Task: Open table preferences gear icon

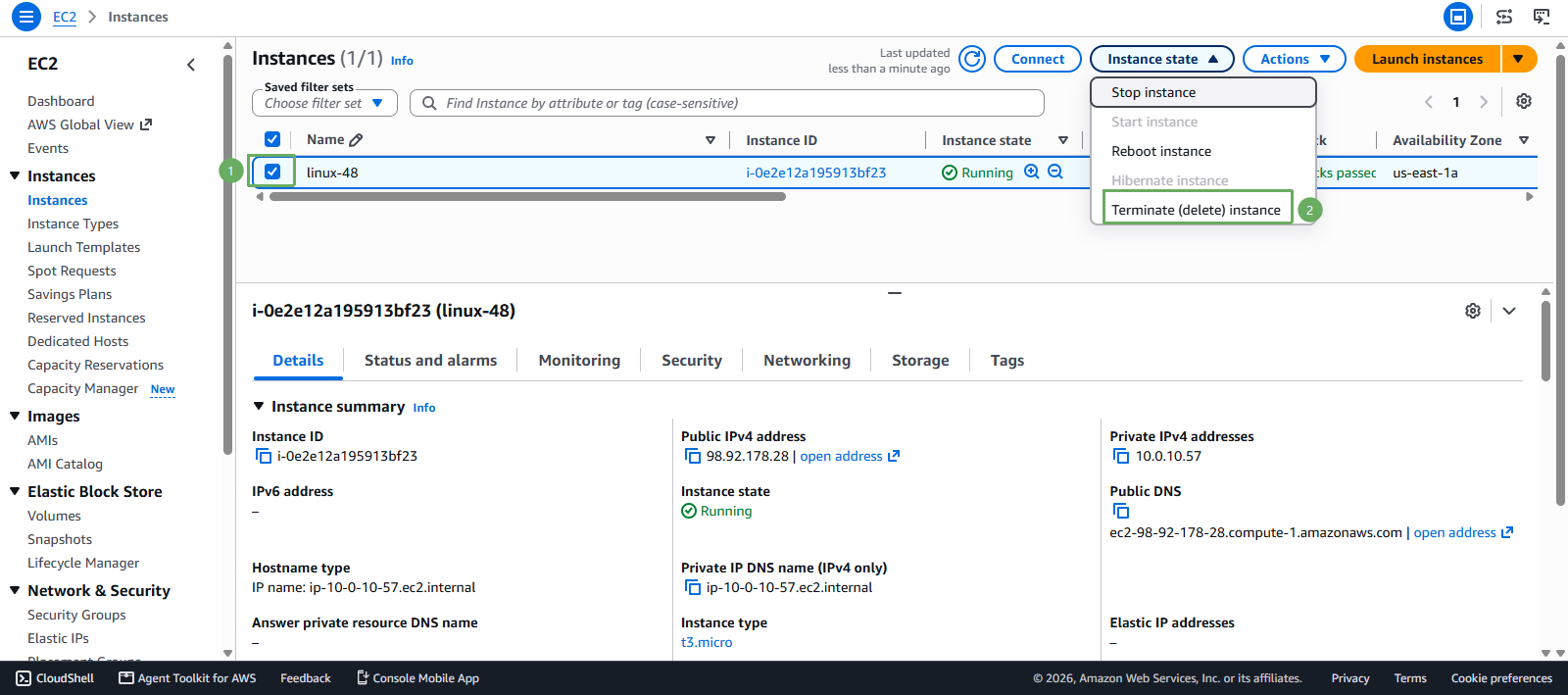Action: (1524, 101)
